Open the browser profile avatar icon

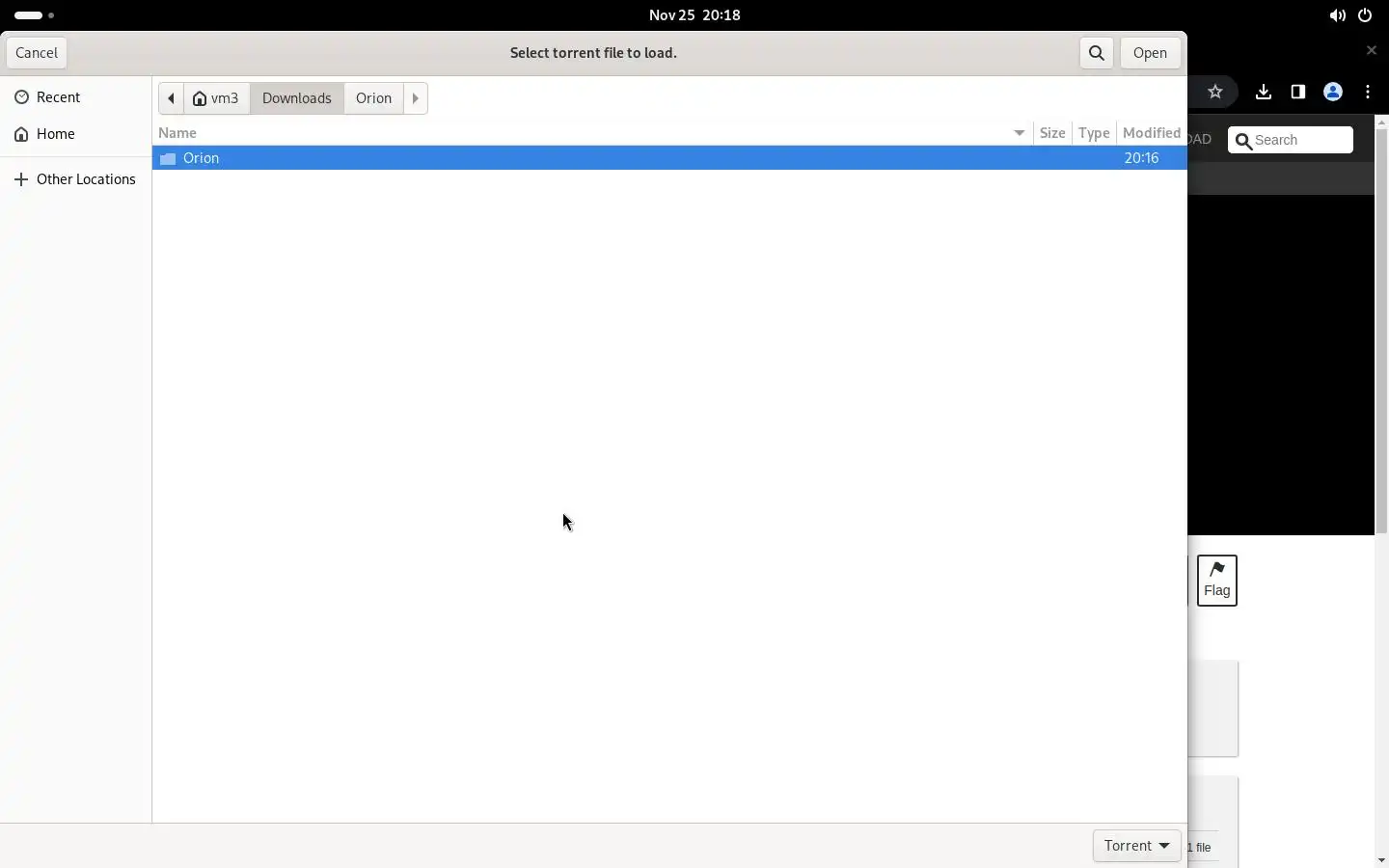(x=1335, y=93)
